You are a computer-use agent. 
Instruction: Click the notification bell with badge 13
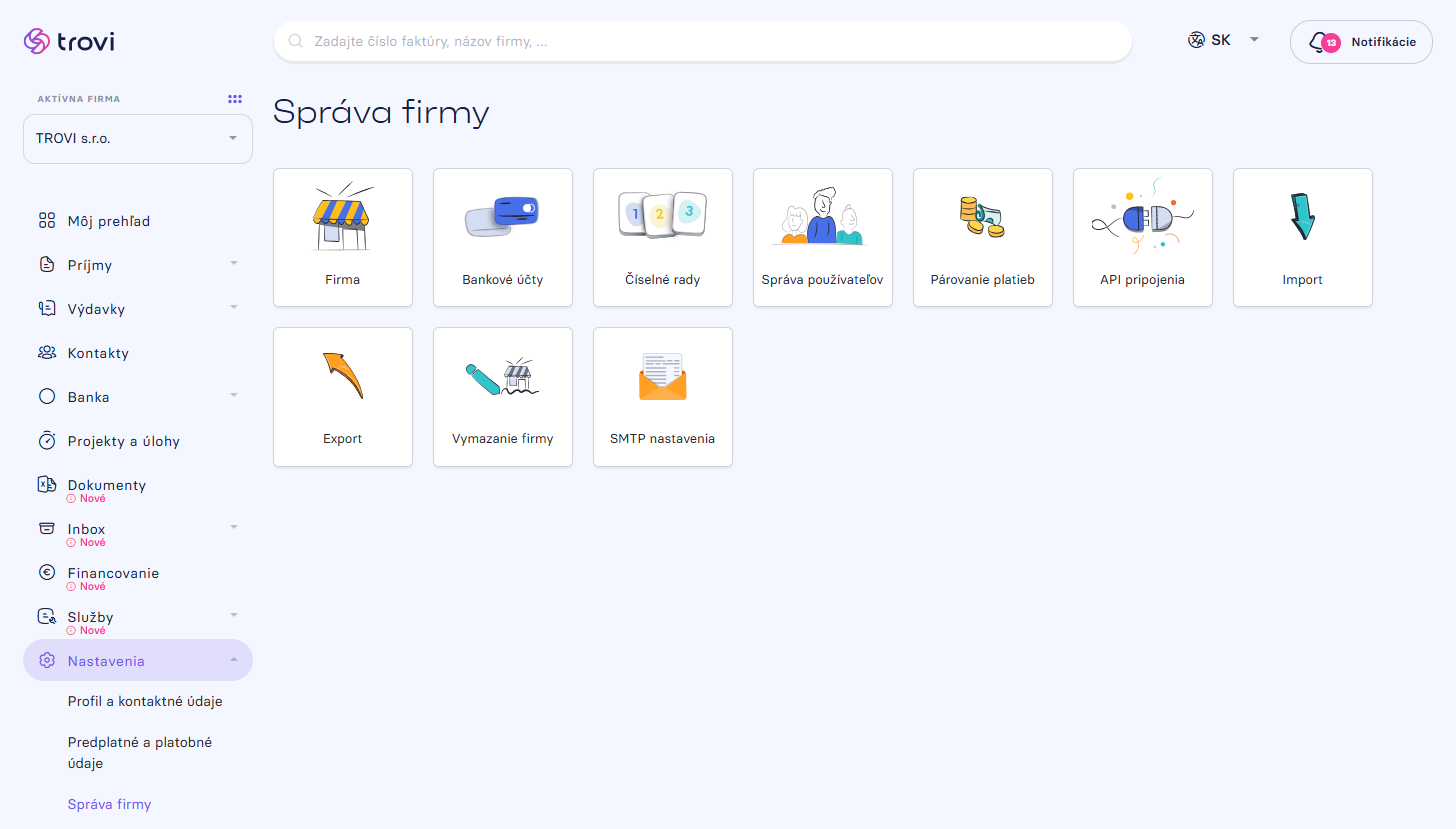click(x=1323, y=42)
